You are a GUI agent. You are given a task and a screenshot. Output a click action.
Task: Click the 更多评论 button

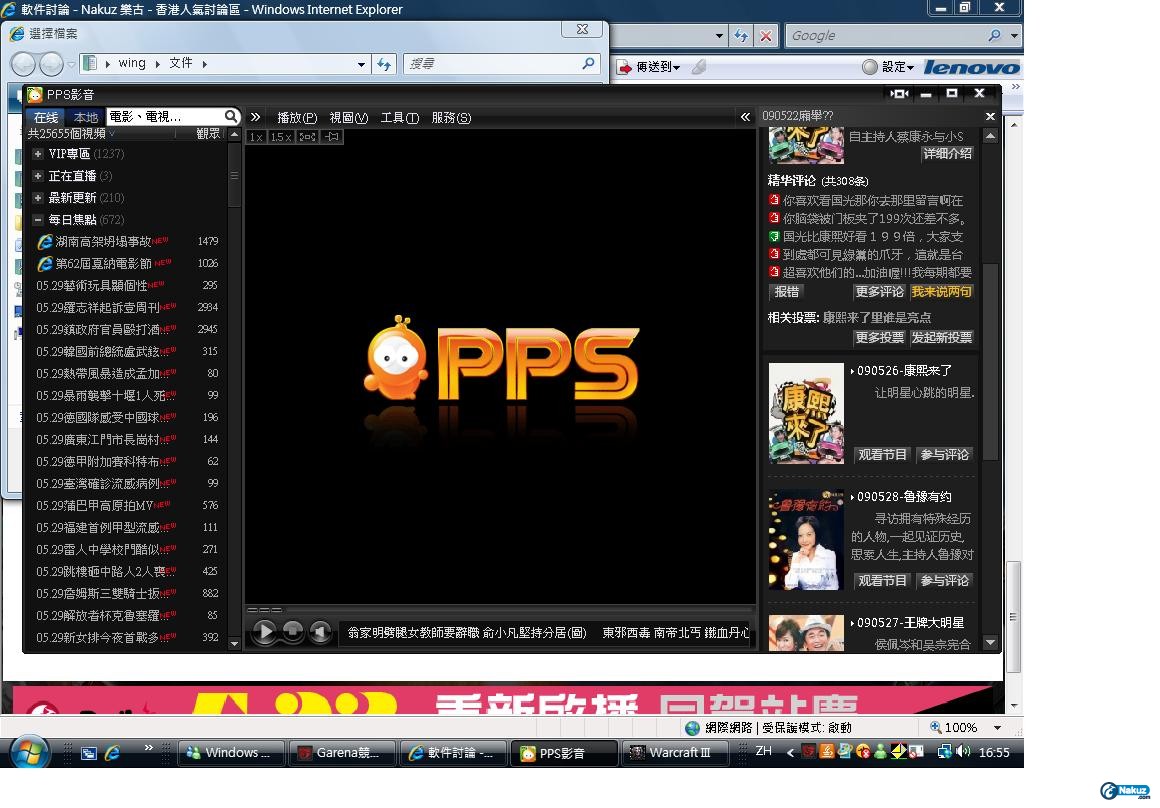click(879, 292)
